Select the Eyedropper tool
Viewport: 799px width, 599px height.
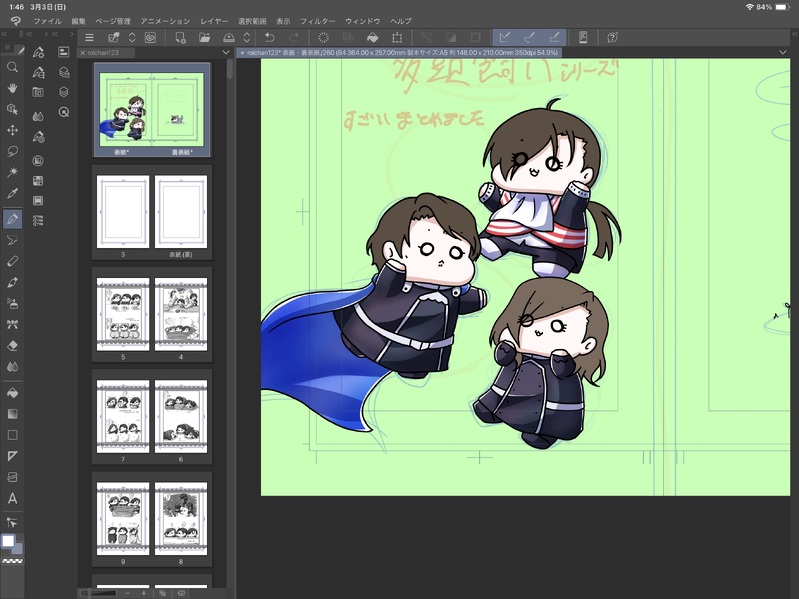point(12,194)
